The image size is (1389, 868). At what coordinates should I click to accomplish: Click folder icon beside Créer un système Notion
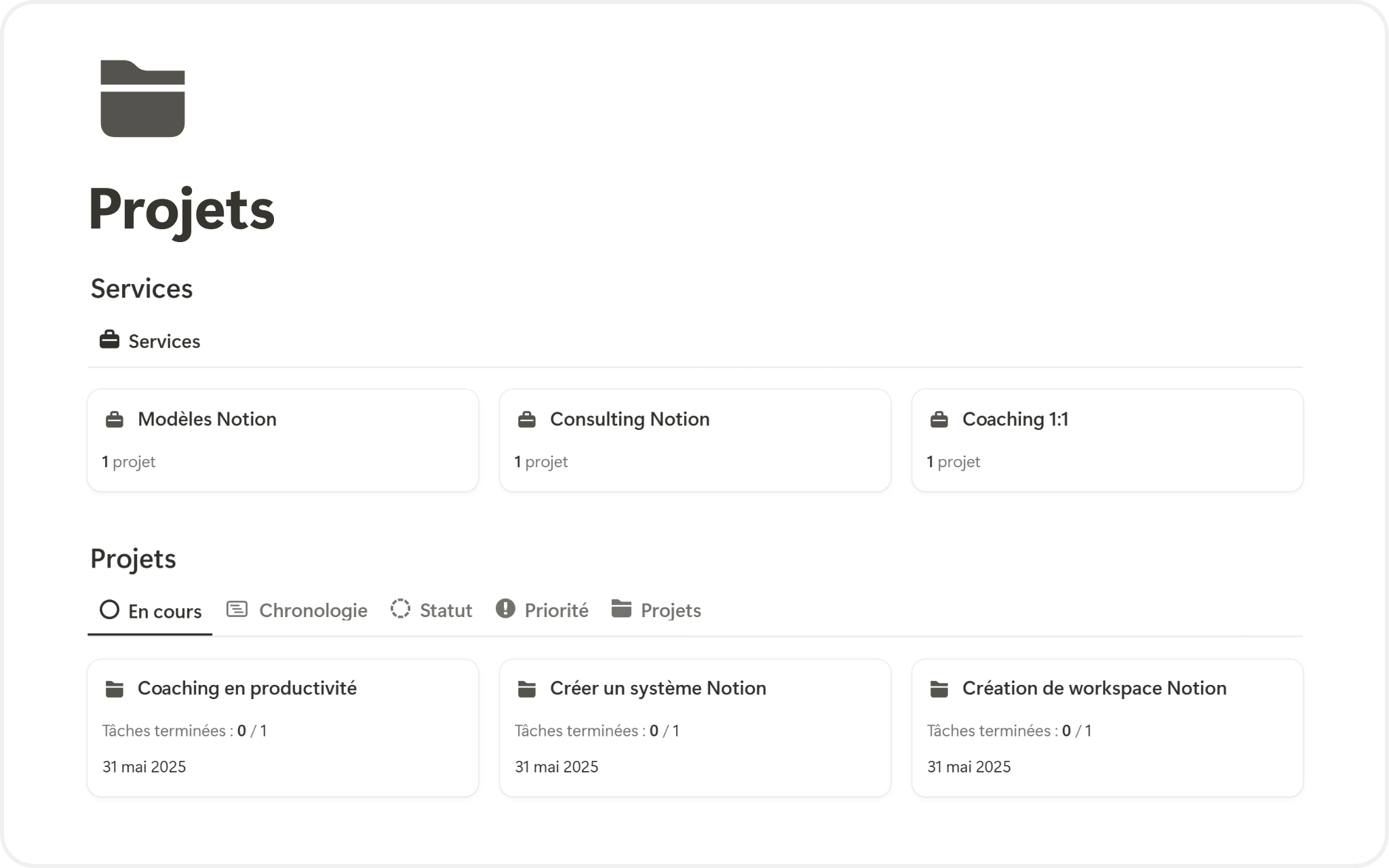pos(527,689)
